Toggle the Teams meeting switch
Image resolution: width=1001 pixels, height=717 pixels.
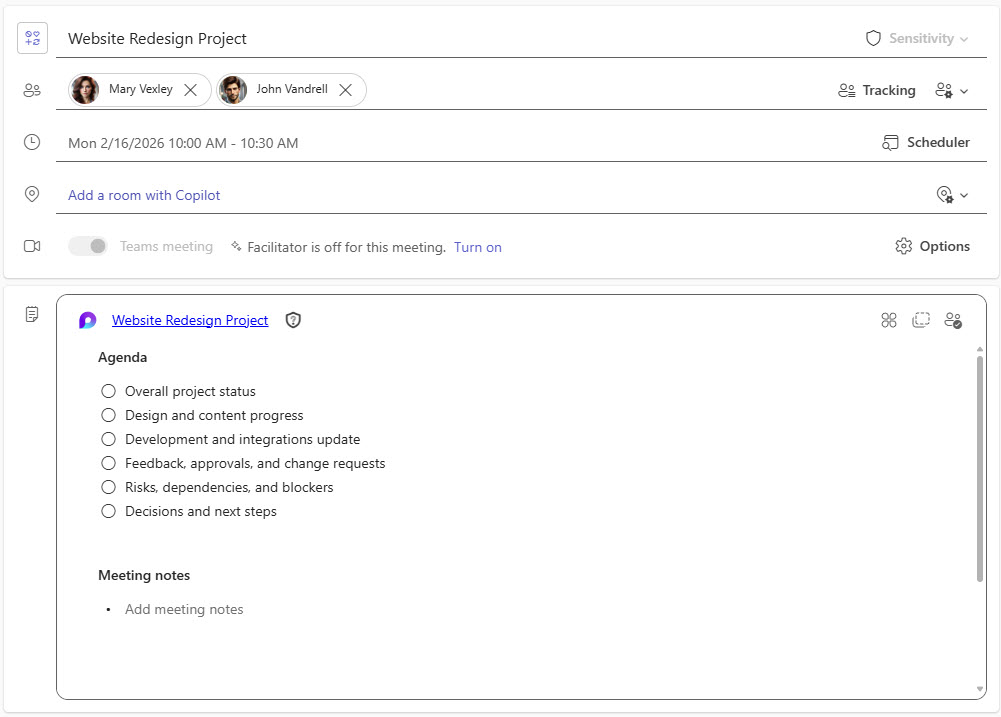pos(87,245)
